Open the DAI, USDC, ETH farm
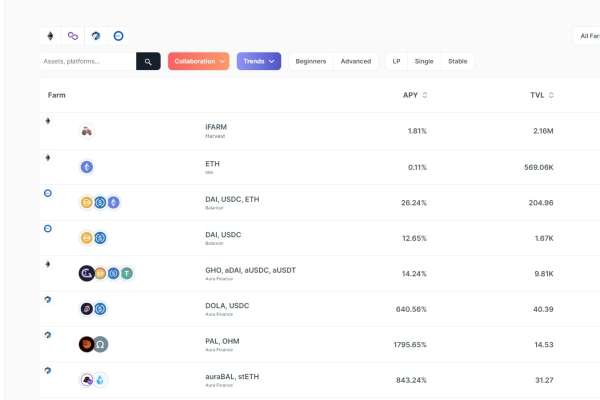The height and width of the screenshot is (400, 600). 320,202
